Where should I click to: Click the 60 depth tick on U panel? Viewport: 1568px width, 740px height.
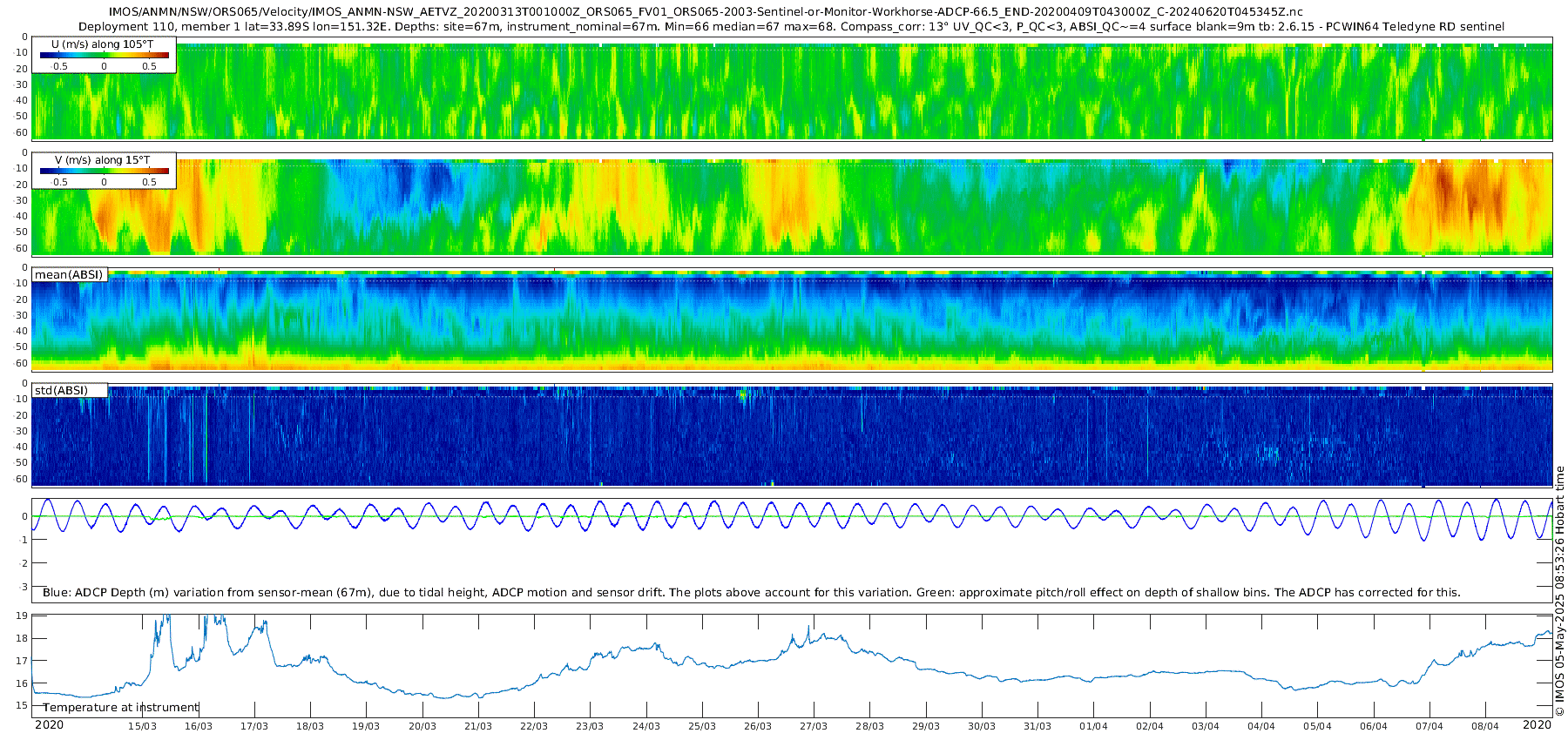(22, 132)
